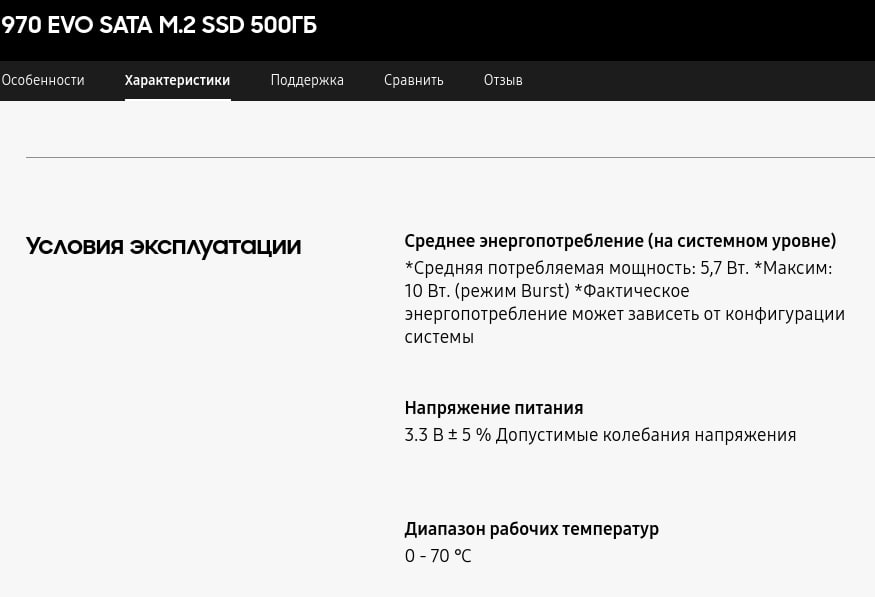The width and height of the screenshot is (875, 597).
Task: Click the Диапазон рабочих температур spec label
Action: 531,528
